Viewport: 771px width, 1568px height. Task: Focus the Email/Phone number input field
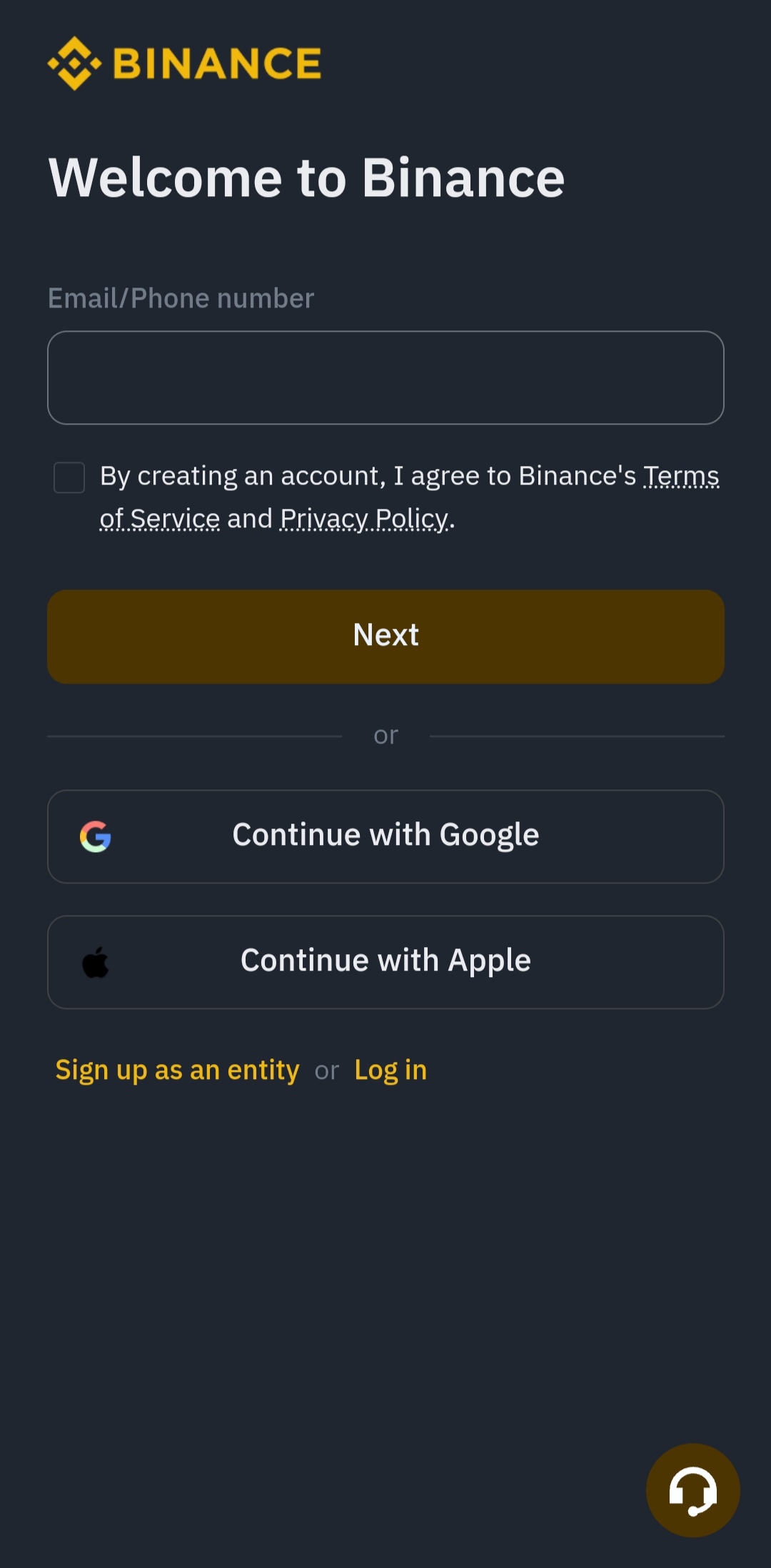coord(385,378)
